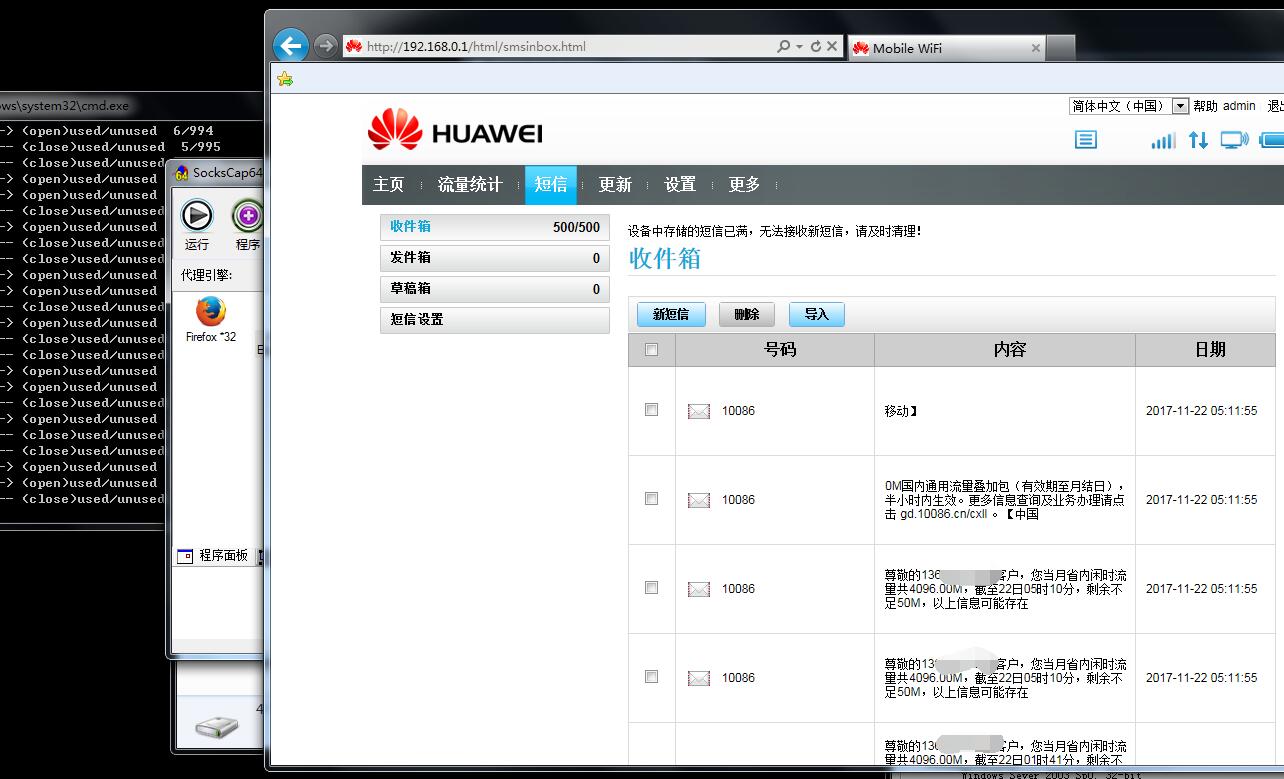The image size is (1284, 779).
Task: Click the Run play icon in SocksCap64
Action: pyautogui.click(x=197, y=215)
